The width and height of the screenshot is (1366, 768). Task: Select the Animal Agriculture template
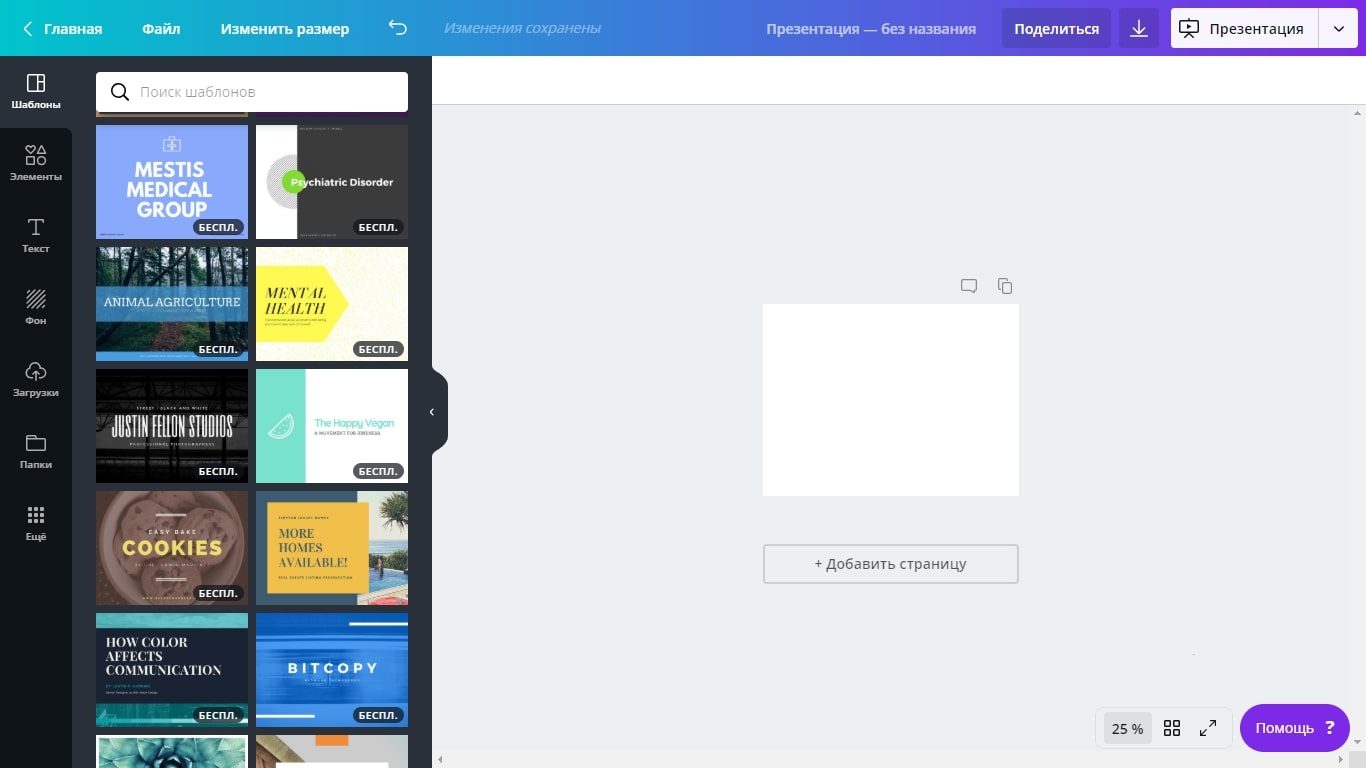pyautogui.click(x=172, y=304)
